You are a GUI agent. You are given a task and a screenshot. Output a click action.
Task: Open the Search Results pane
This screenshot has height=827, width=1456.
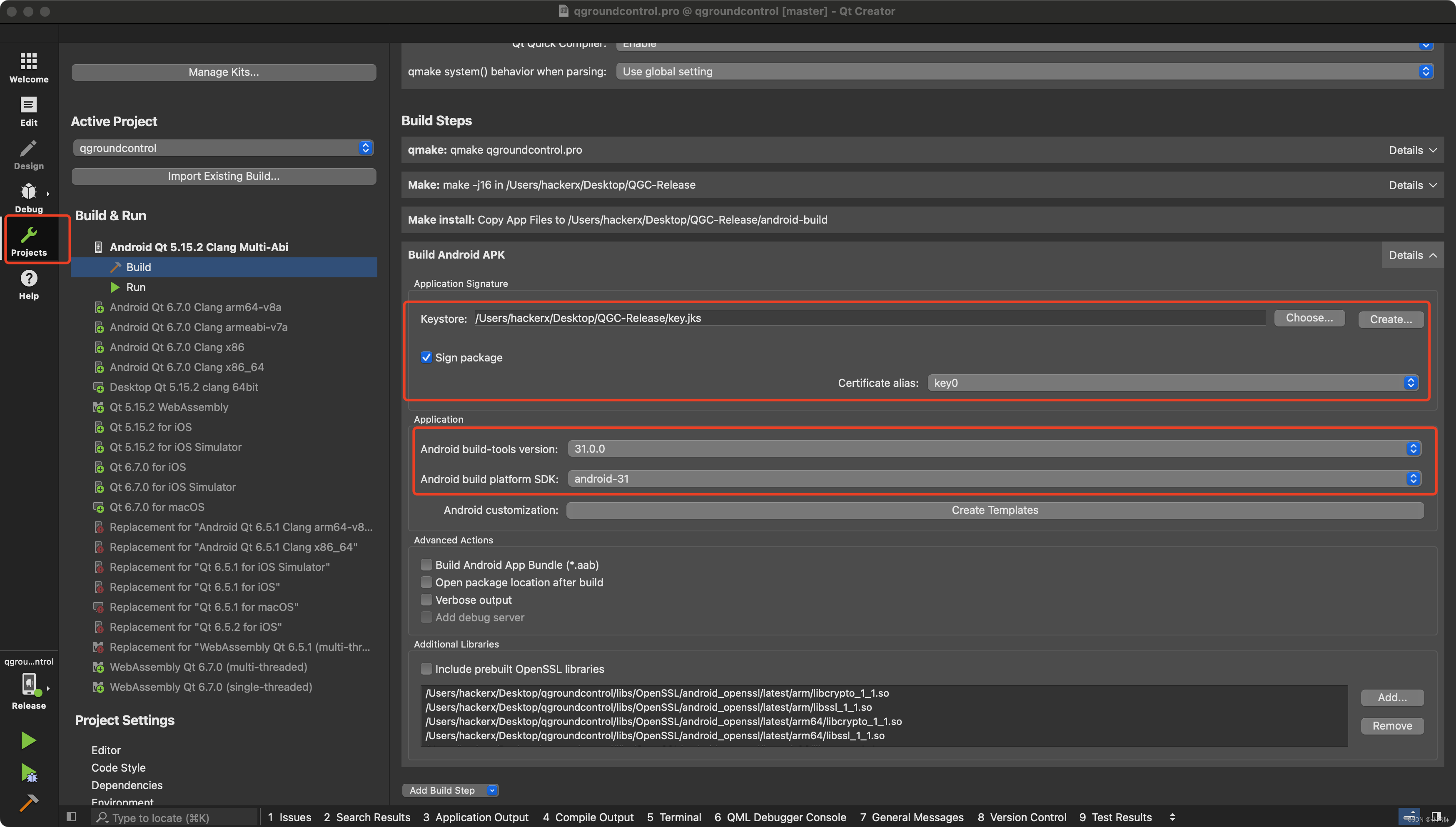[367, 817]
